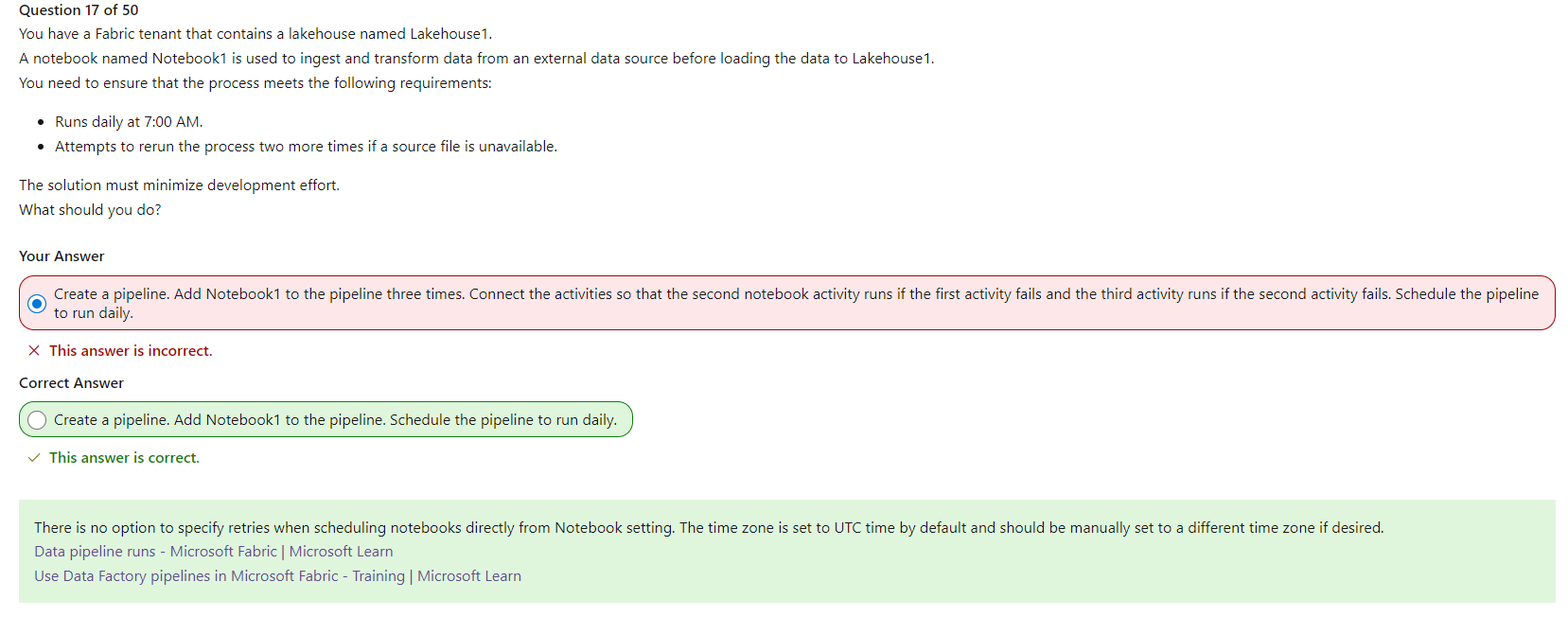Screen dimensions: 1568x617
Task: Click the 'Runs daily at 7:00 AM.' bullet
Action: pos(129,122)
